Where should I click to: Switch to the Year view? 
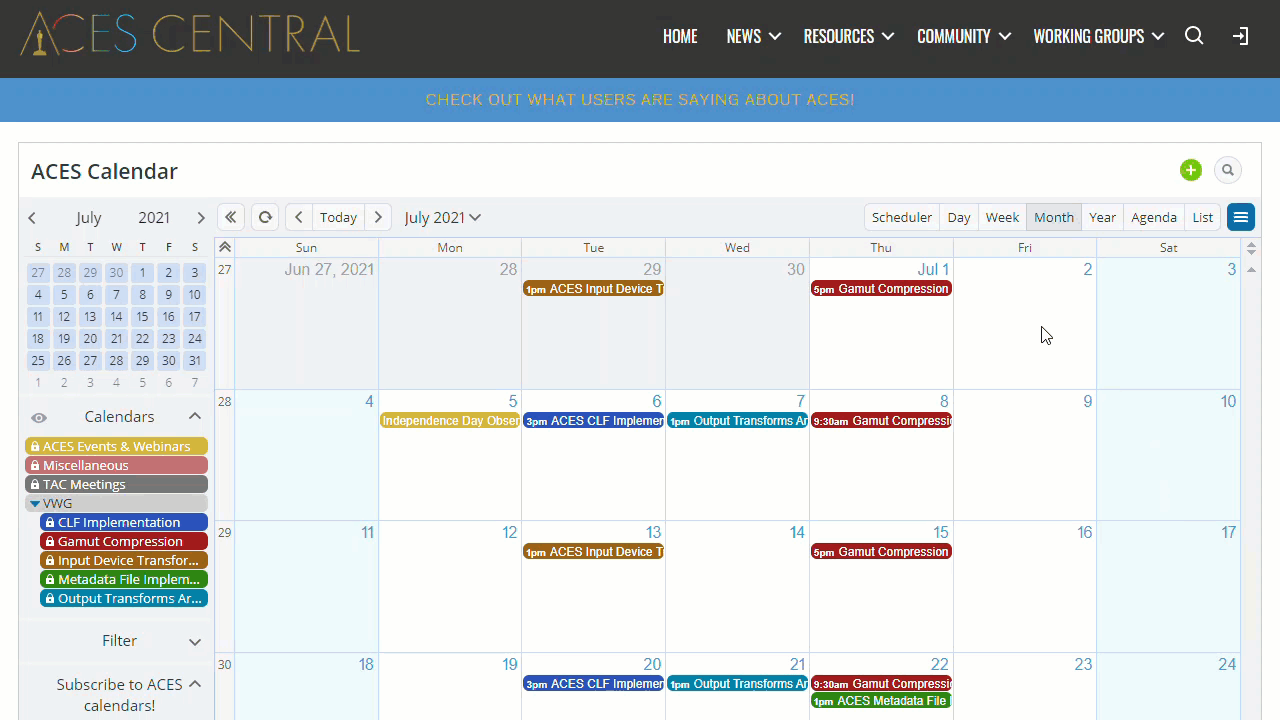[x=1103, y=217]
